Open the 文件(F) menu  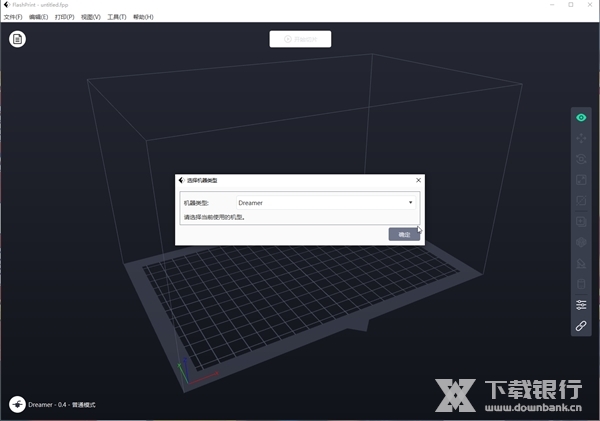tap(13, 17)
